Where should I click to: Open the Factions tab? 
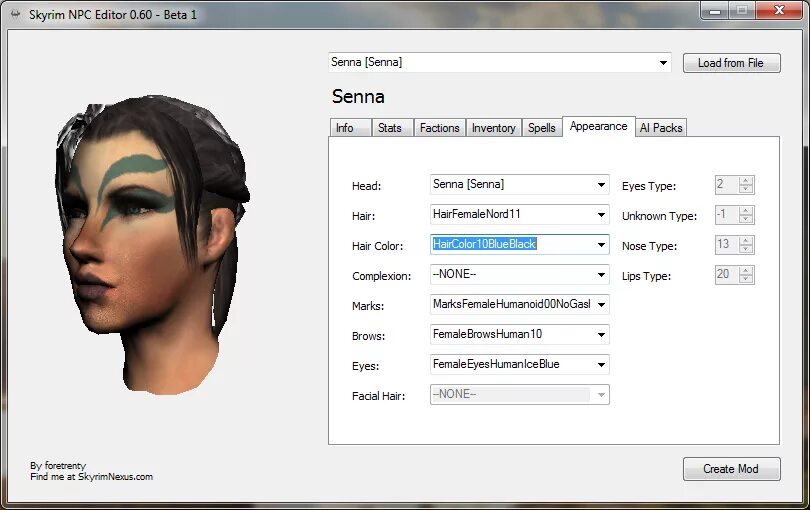pyautogui.click(x=440, y=128)
